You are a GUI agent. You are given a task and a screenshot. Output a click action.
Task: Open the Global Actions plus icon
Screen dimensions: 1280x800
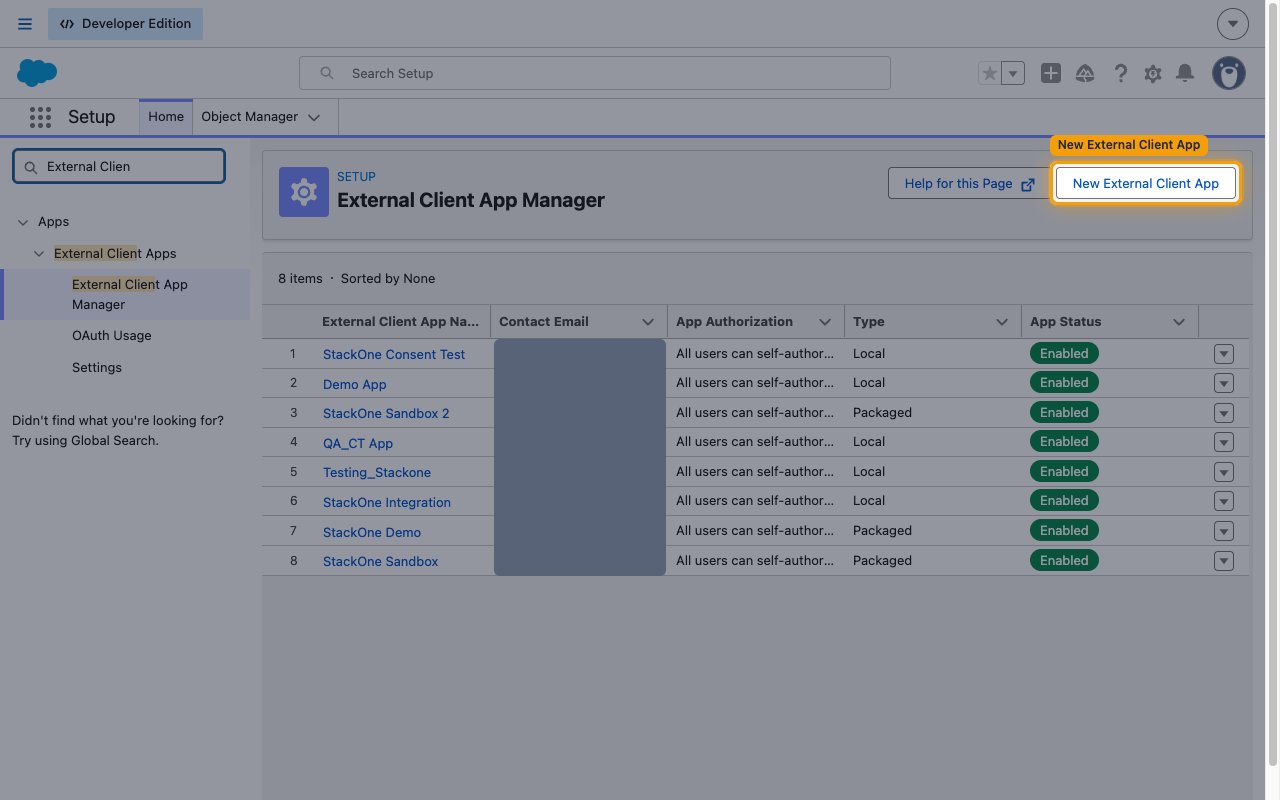click(1051, 73)
